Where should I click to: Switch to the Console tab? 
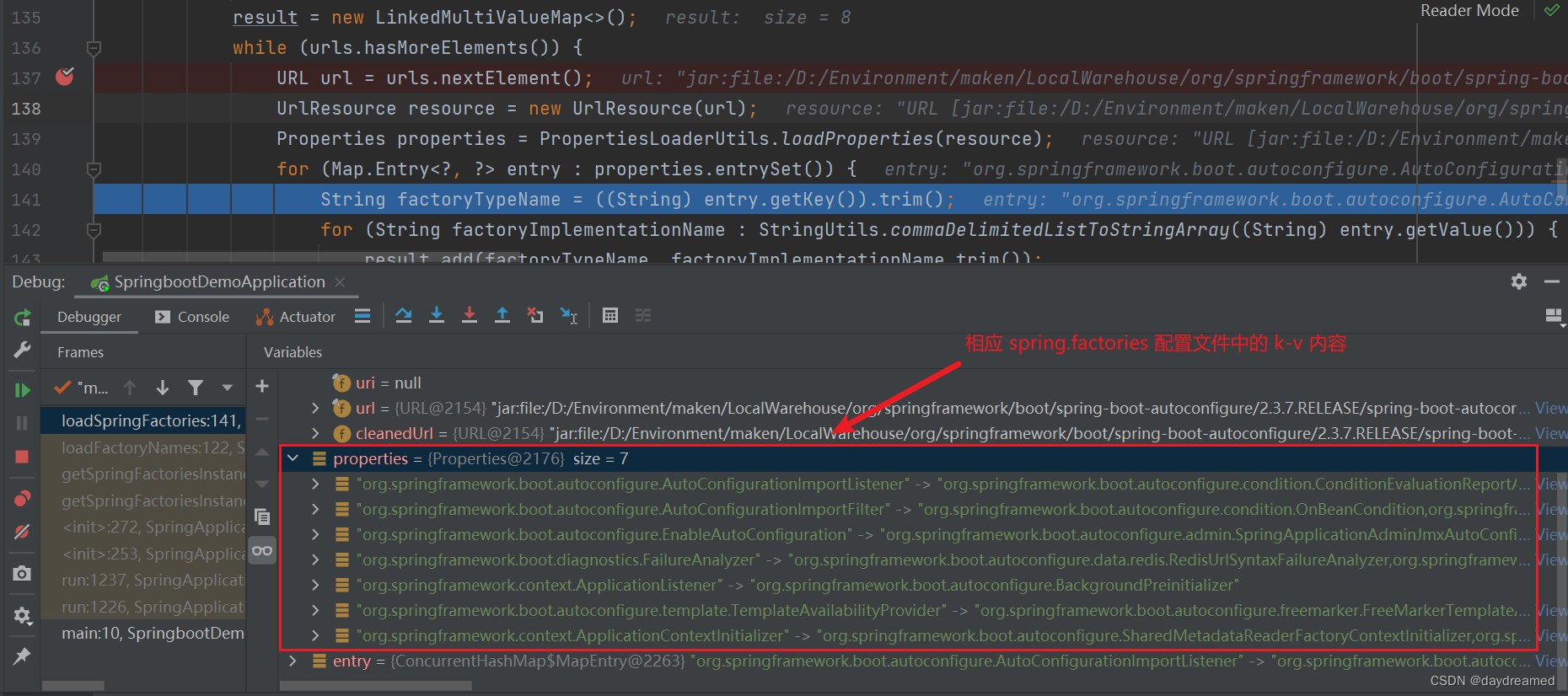tap(192, 317)
